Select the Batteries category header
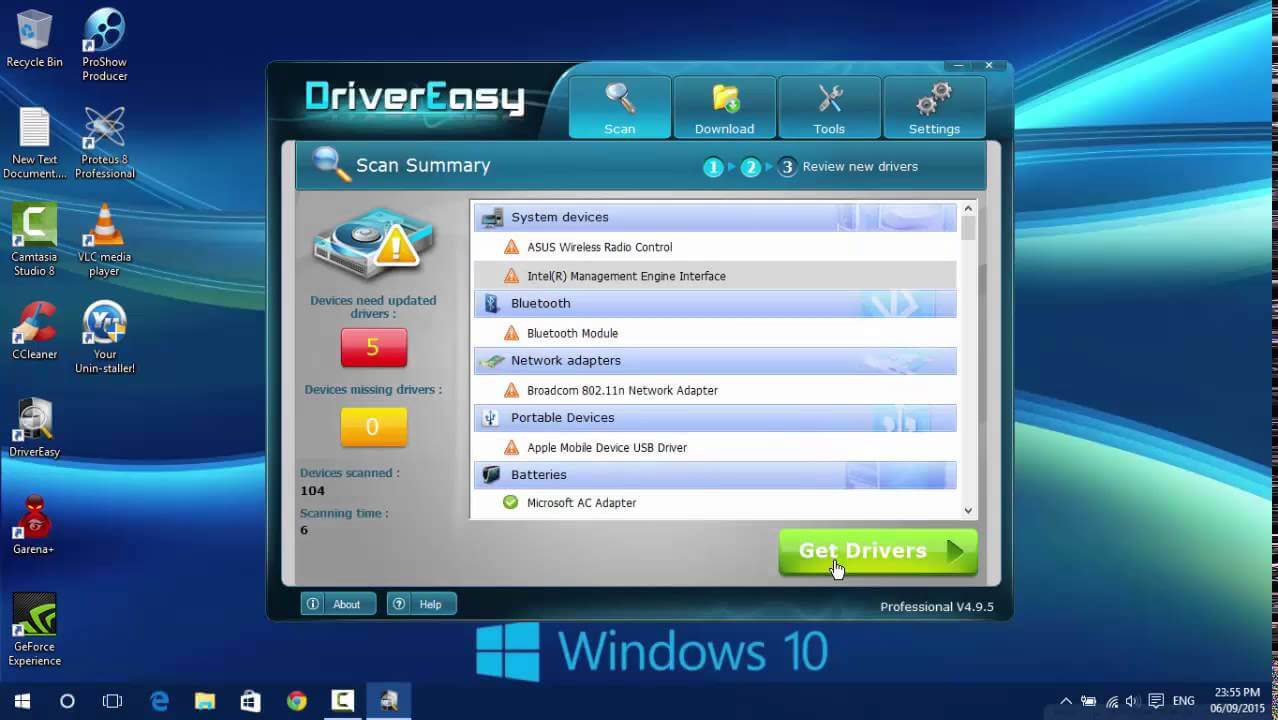Image resolution: width=1278 pixels, height=720 pixels. [715, 474]
